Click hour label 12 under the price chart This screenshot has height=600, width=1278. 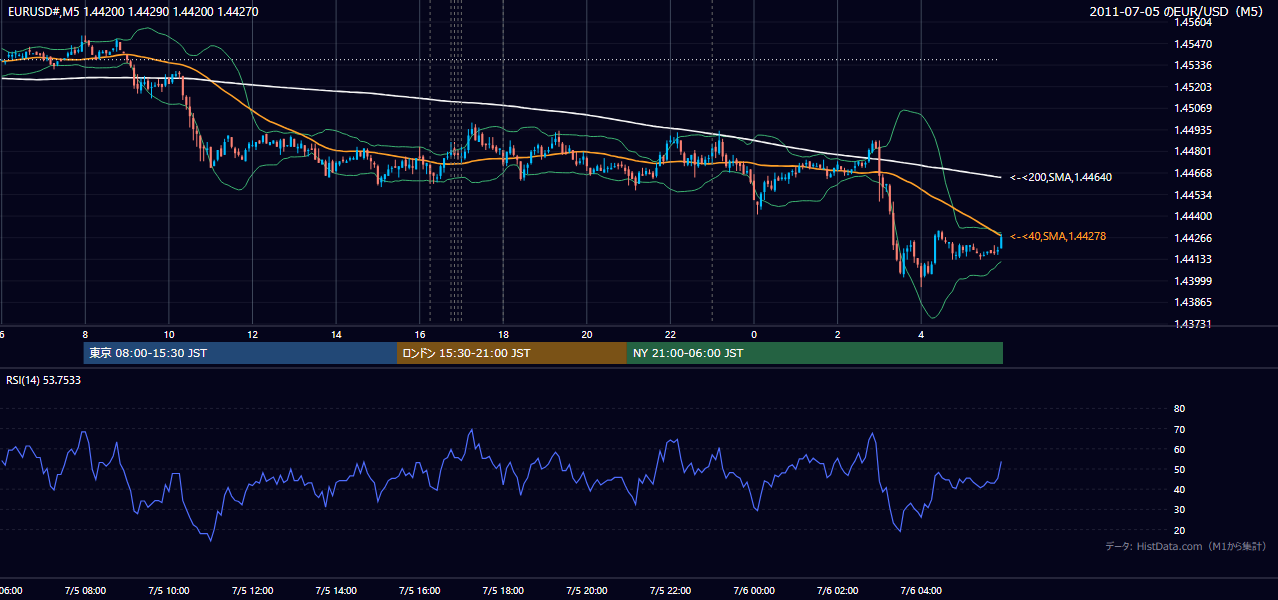(253, 335)
